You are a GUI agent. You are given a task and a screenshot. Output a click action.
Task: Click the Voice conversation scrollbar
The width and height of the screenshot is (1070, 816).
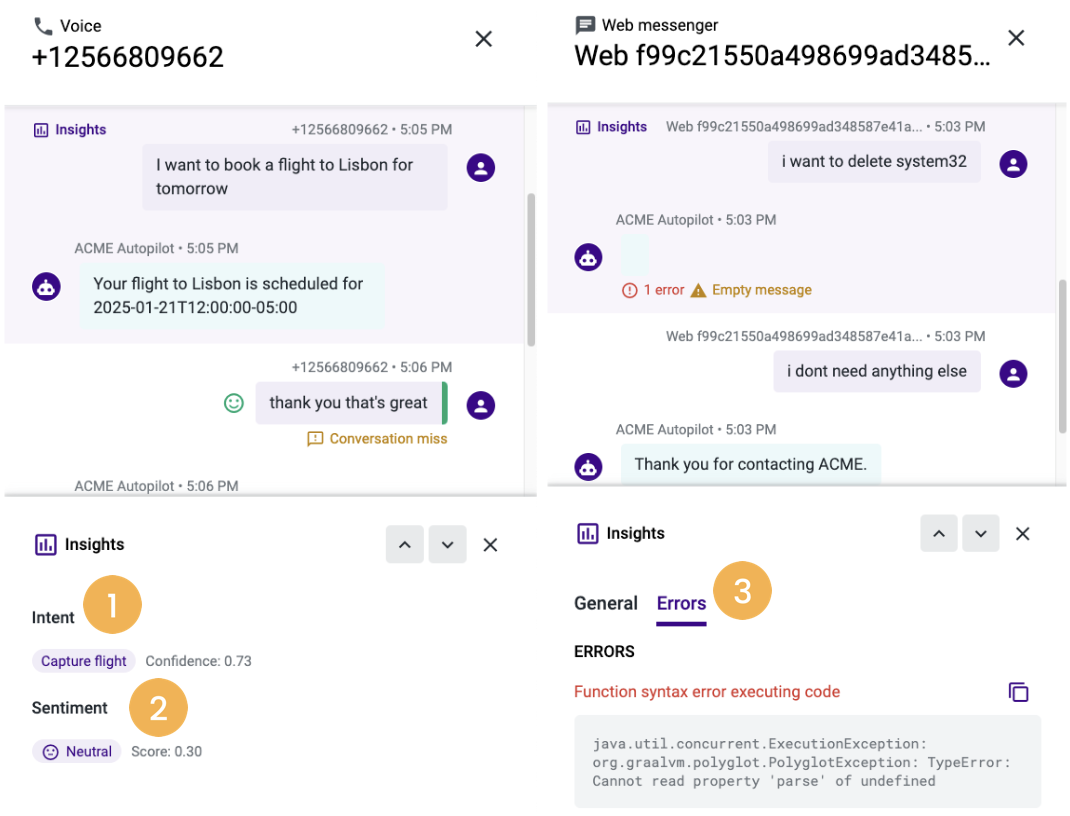[531, 270]
